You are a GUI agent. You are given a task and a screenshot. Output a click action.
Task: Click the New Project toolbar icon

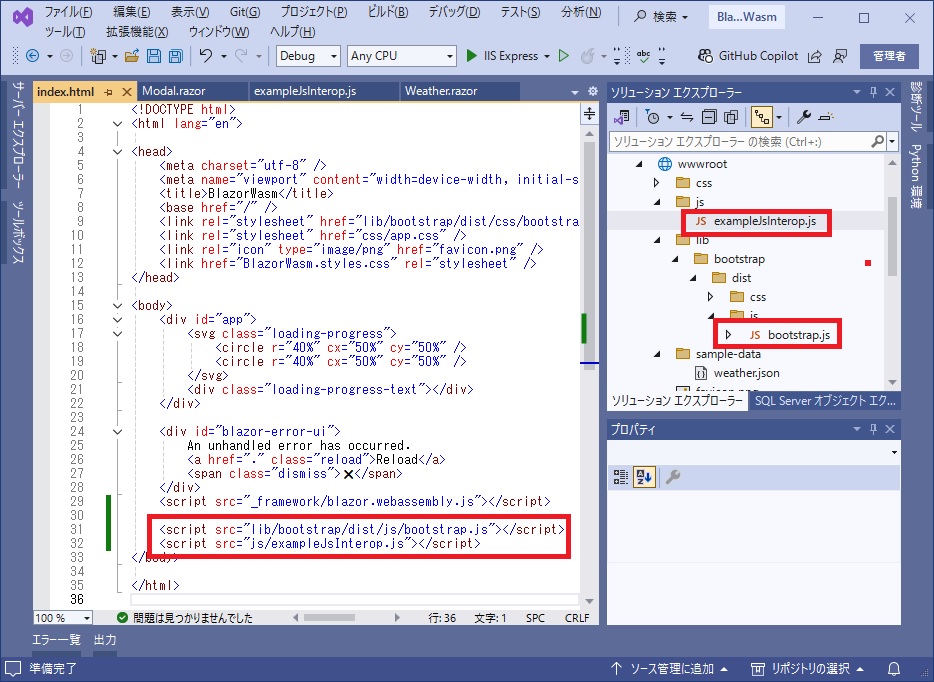(x=98, y=56)
